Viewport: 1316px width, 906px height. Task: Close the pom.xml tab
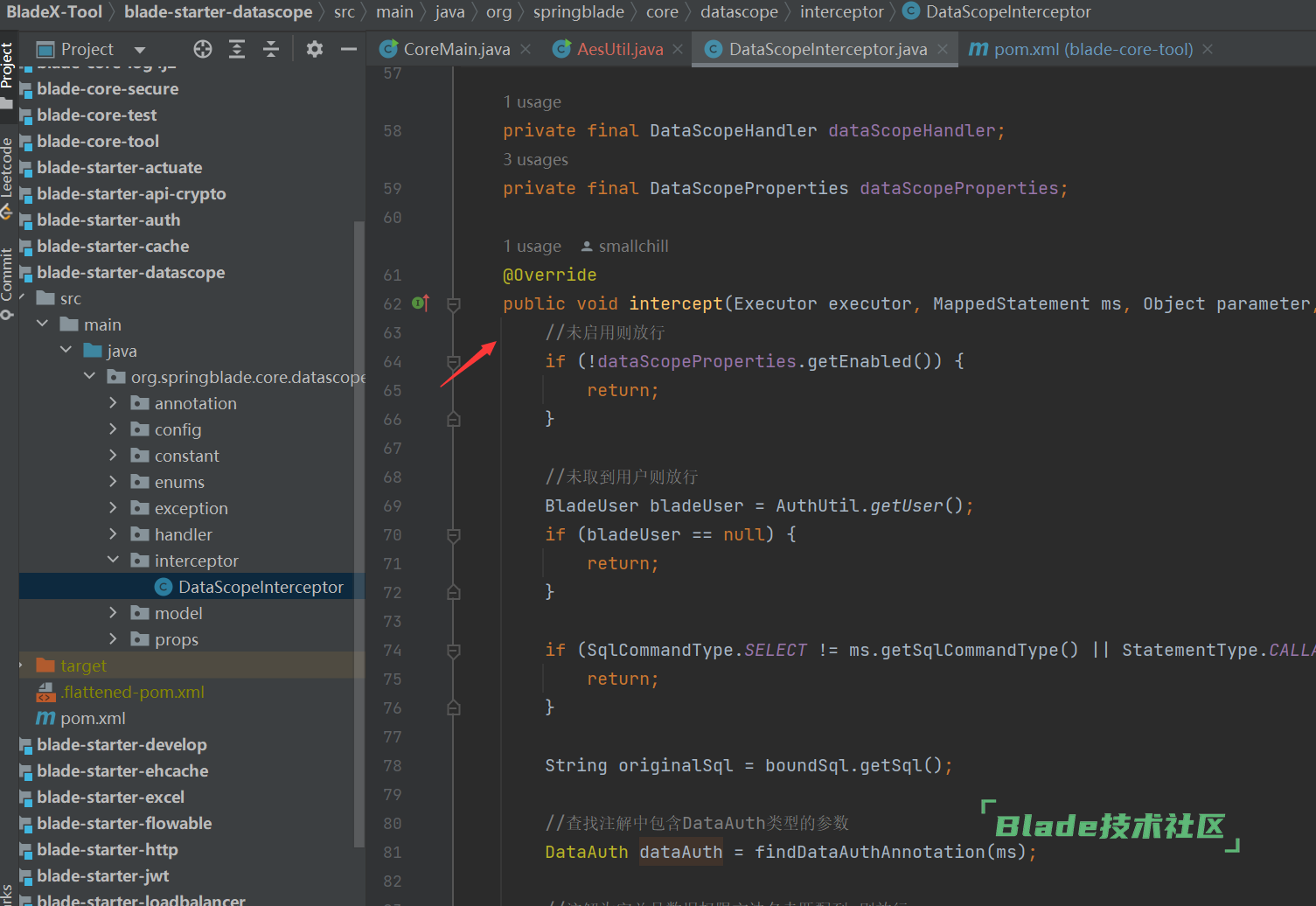[x=1208, y=49]
